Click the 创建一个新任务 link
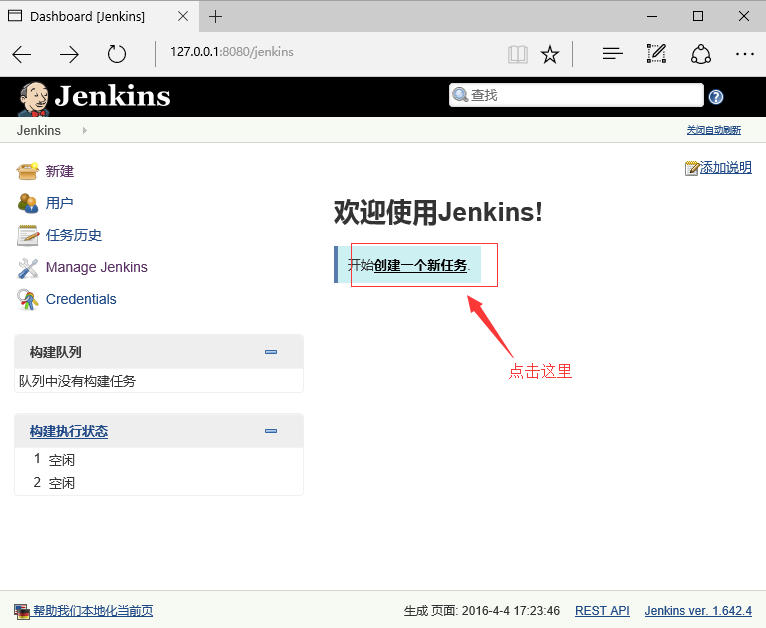 point(421,265)
